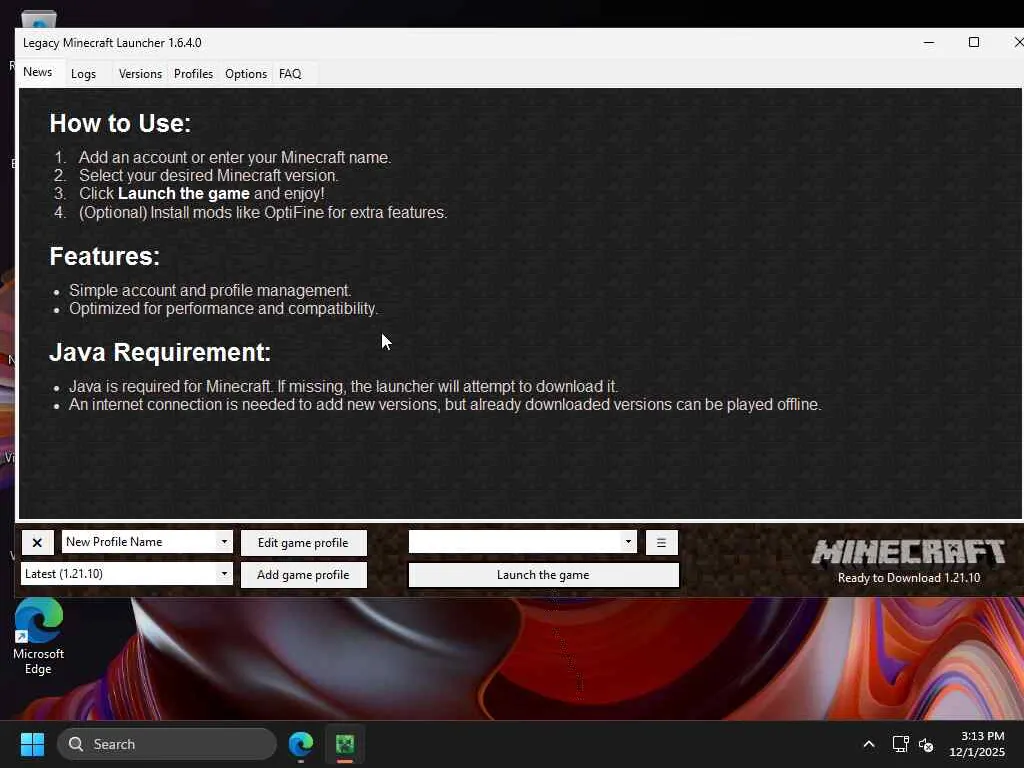This screenshot has height=768, width=1024.
Task: Minimize the Legacy Minecraft Launcher window
Action: (929, 42)
